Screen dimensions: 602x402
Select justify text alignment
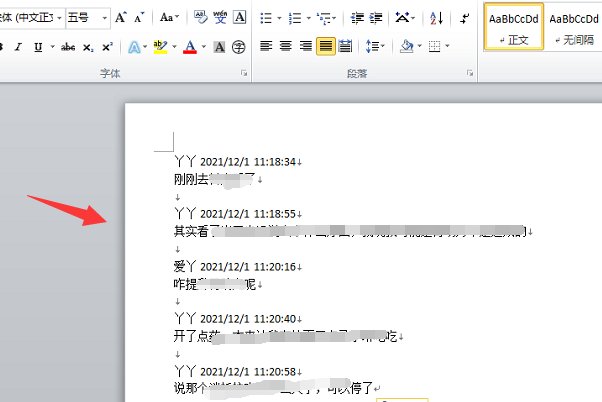click(325, 46)
